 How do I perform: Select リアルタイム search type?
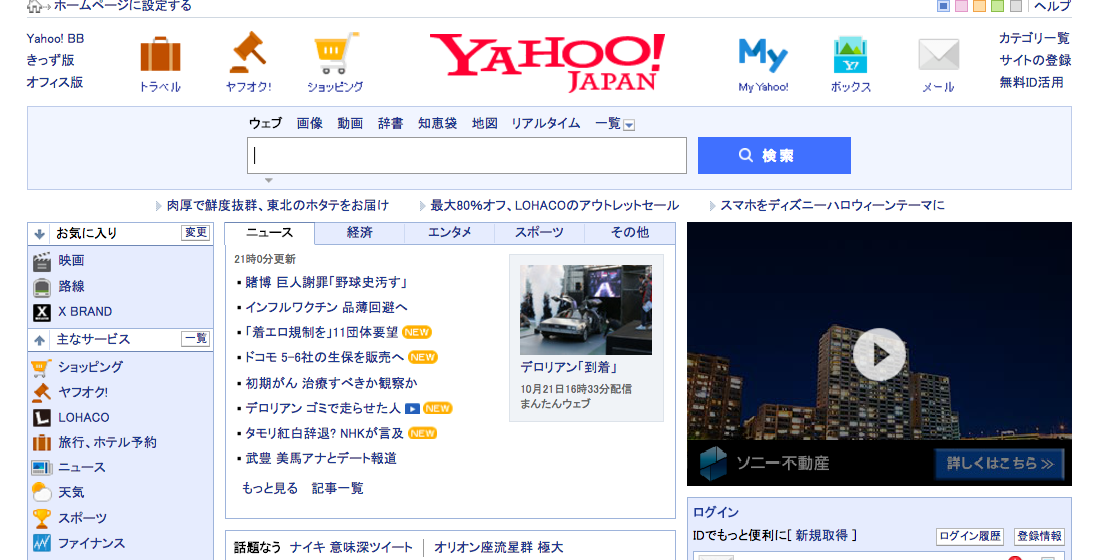[546, 123]
